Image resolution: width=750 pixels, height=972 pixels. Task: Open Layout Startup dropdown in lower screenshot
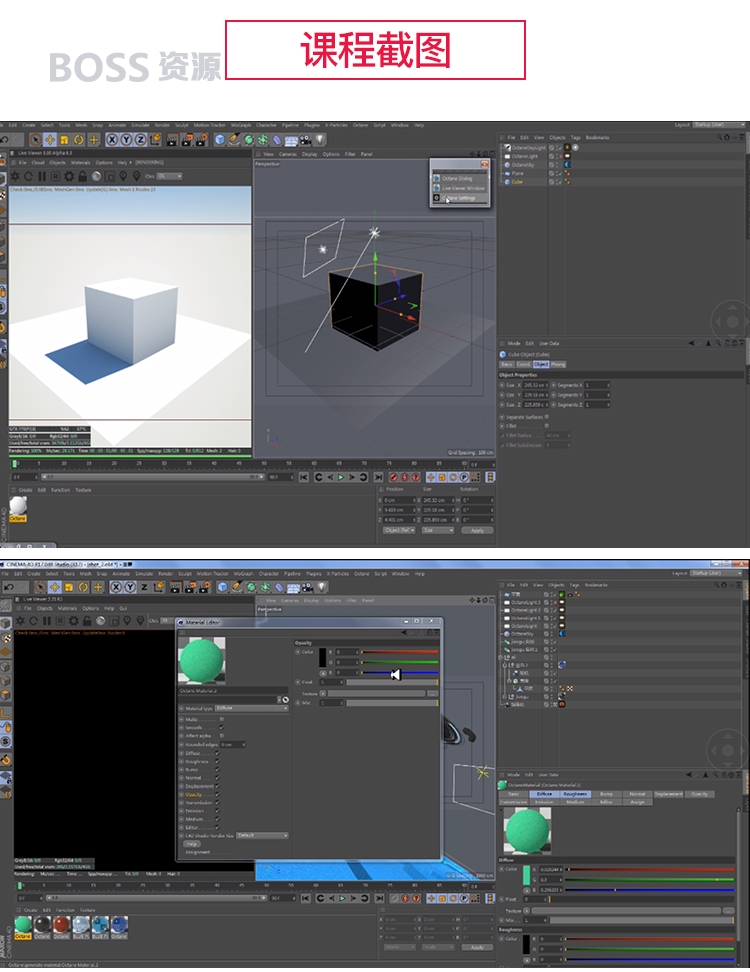(x=717, y=573)
